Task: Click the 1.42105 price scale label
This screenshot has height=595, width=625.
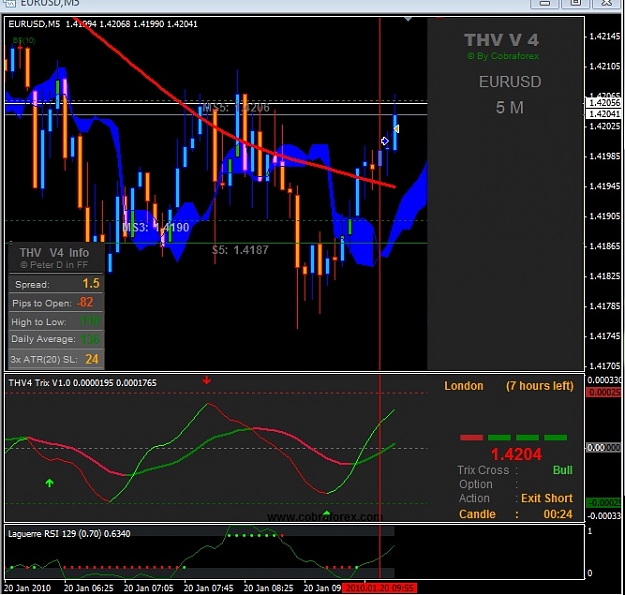Action: [x=605, y=66]
